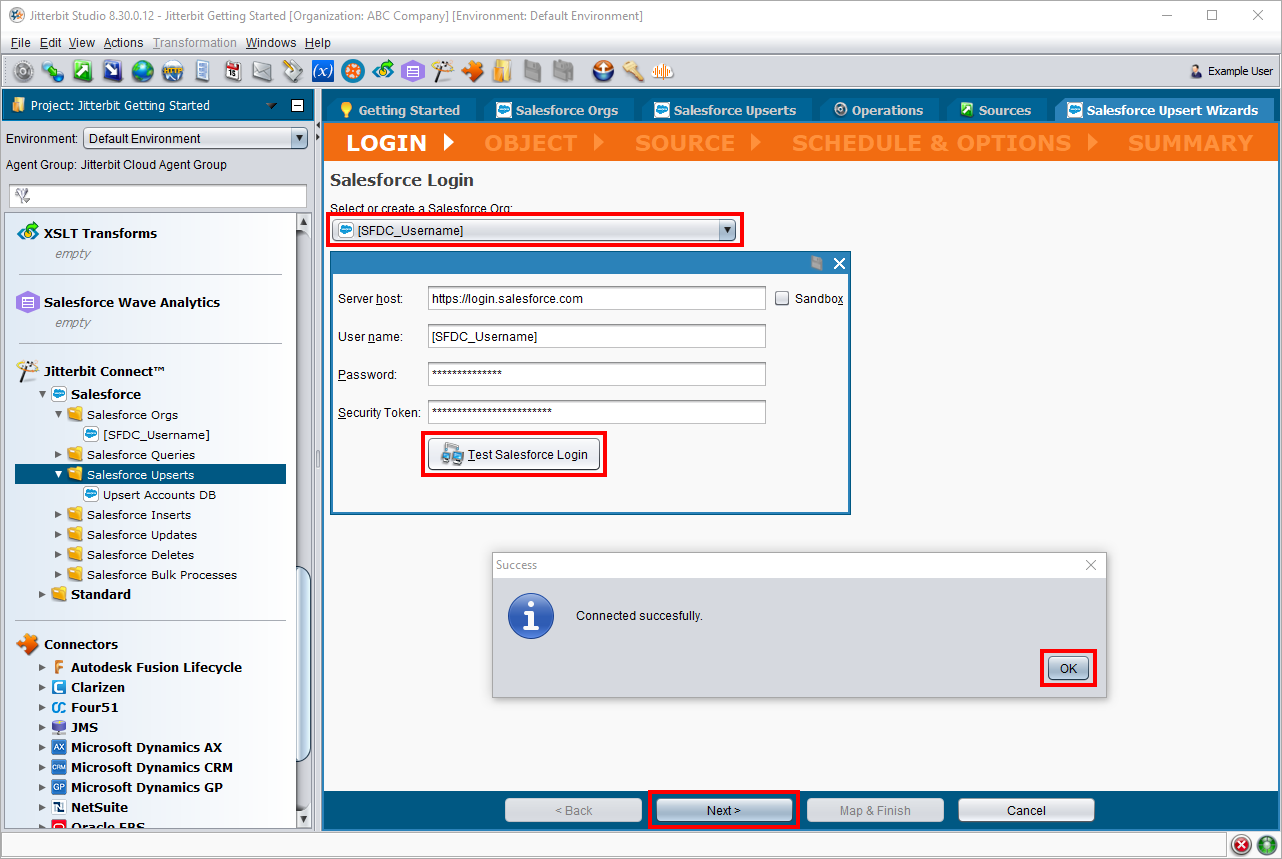Click the Test Salesforce Login button
Viewport: 1282px width, 859px height.
point(515,455)
